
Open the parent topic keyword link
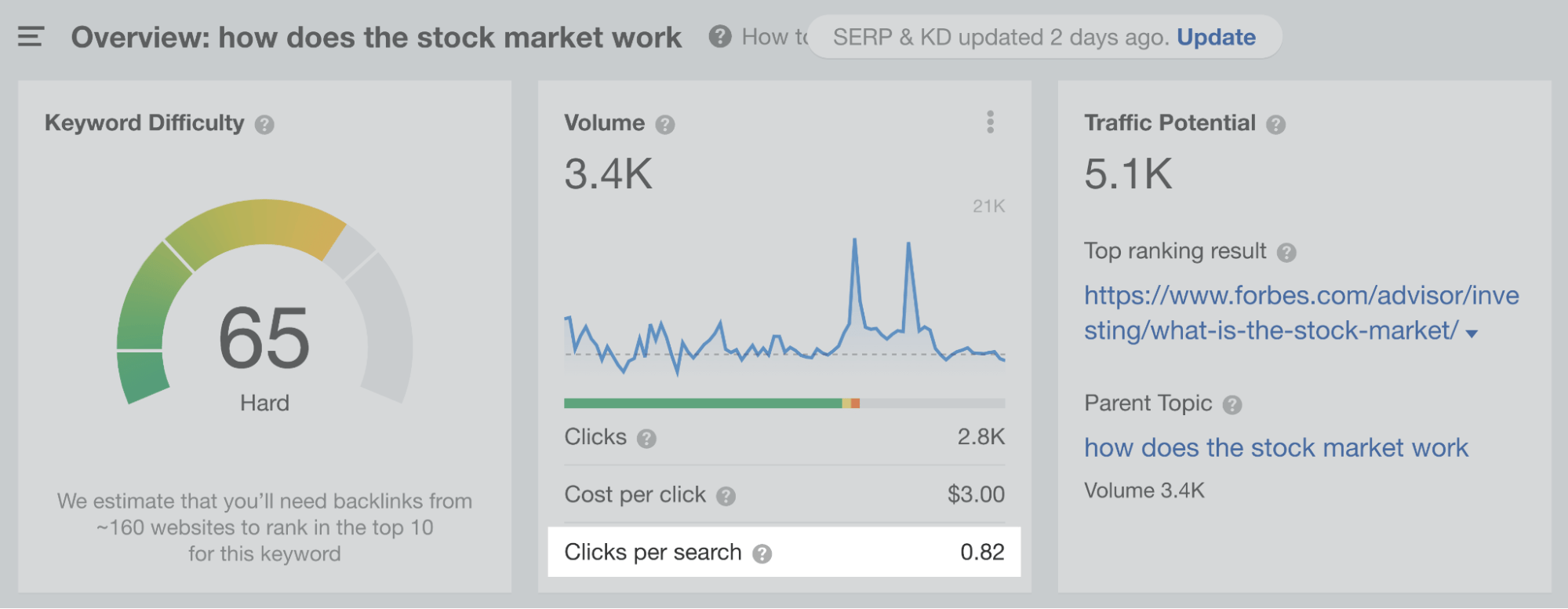(1276, 447)
